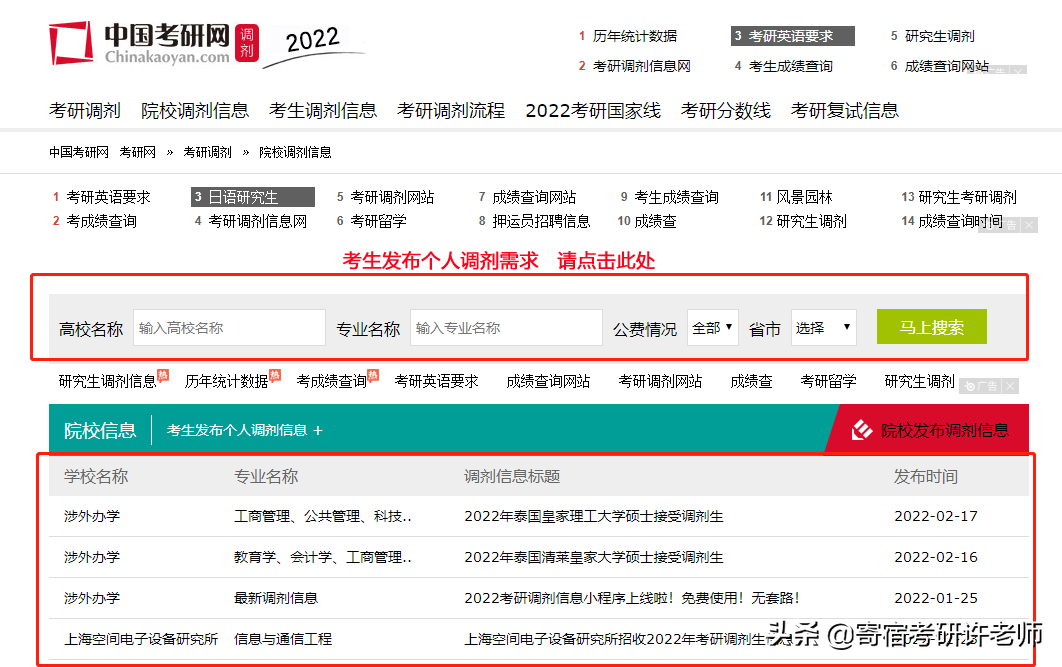This screenshot has height=667, width=1062.
Task: Click date cell 2022-01-25
Action: 936,598
